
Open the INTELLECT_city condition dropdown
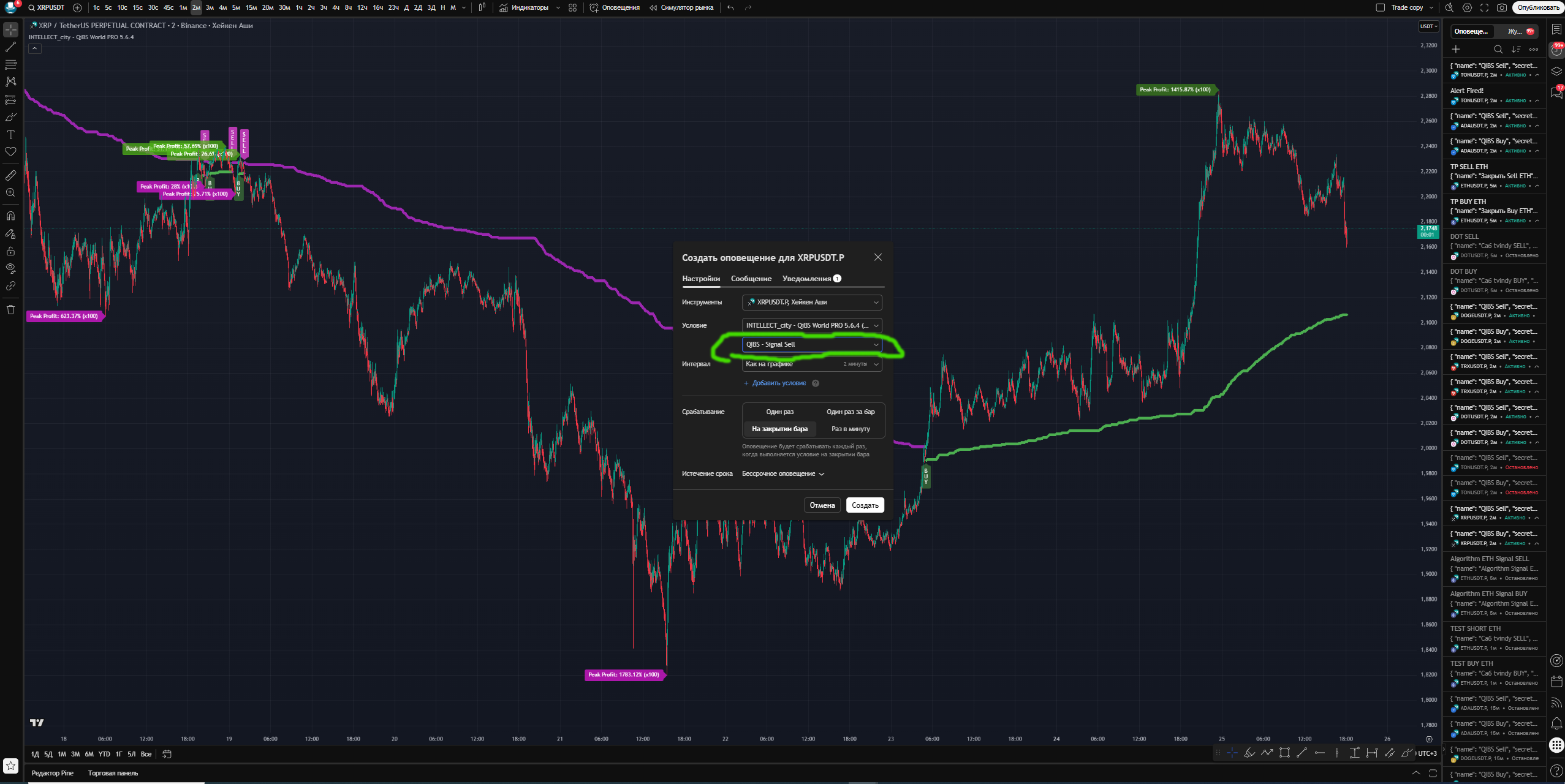coord(812,325)
